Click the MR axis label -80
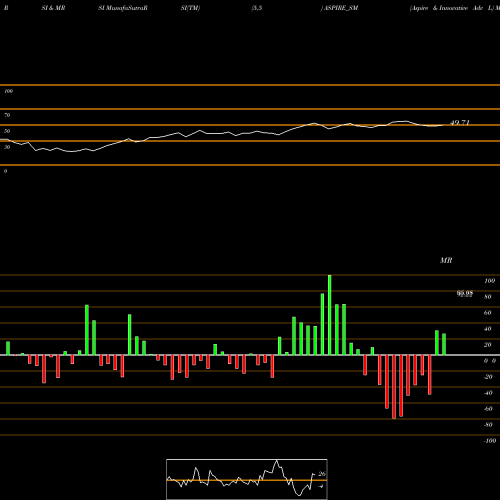 click(x=488, y=425)
